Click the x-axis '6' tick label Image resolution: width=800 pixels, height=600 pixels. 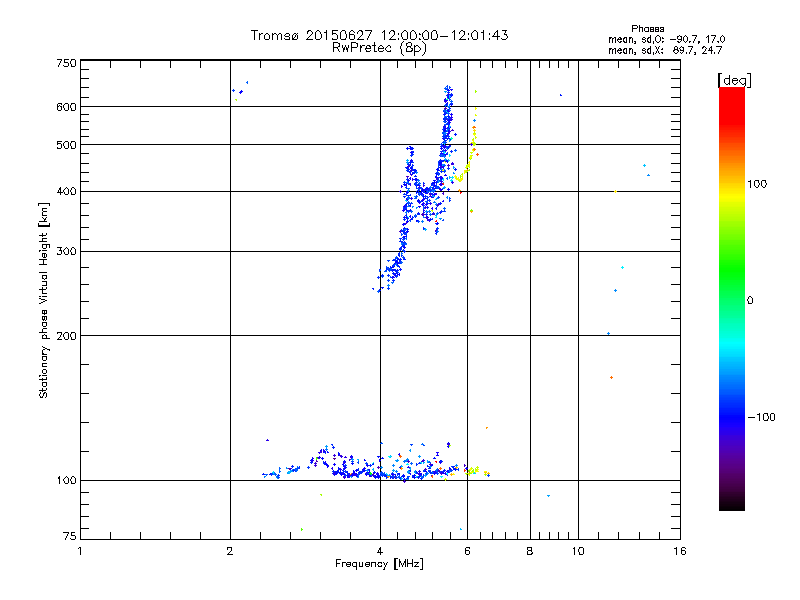(467, 551)
